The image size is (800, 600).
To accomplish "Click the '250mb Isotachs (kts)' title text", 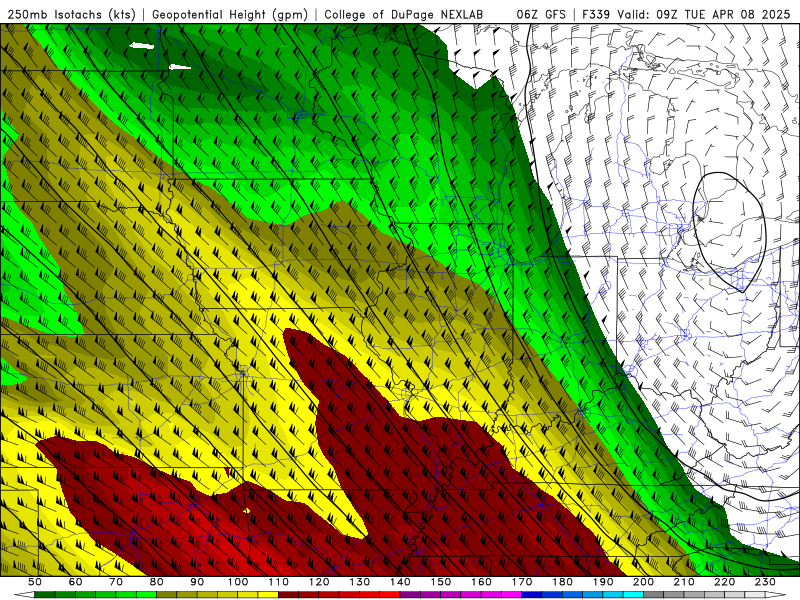I will click(72, 14).
